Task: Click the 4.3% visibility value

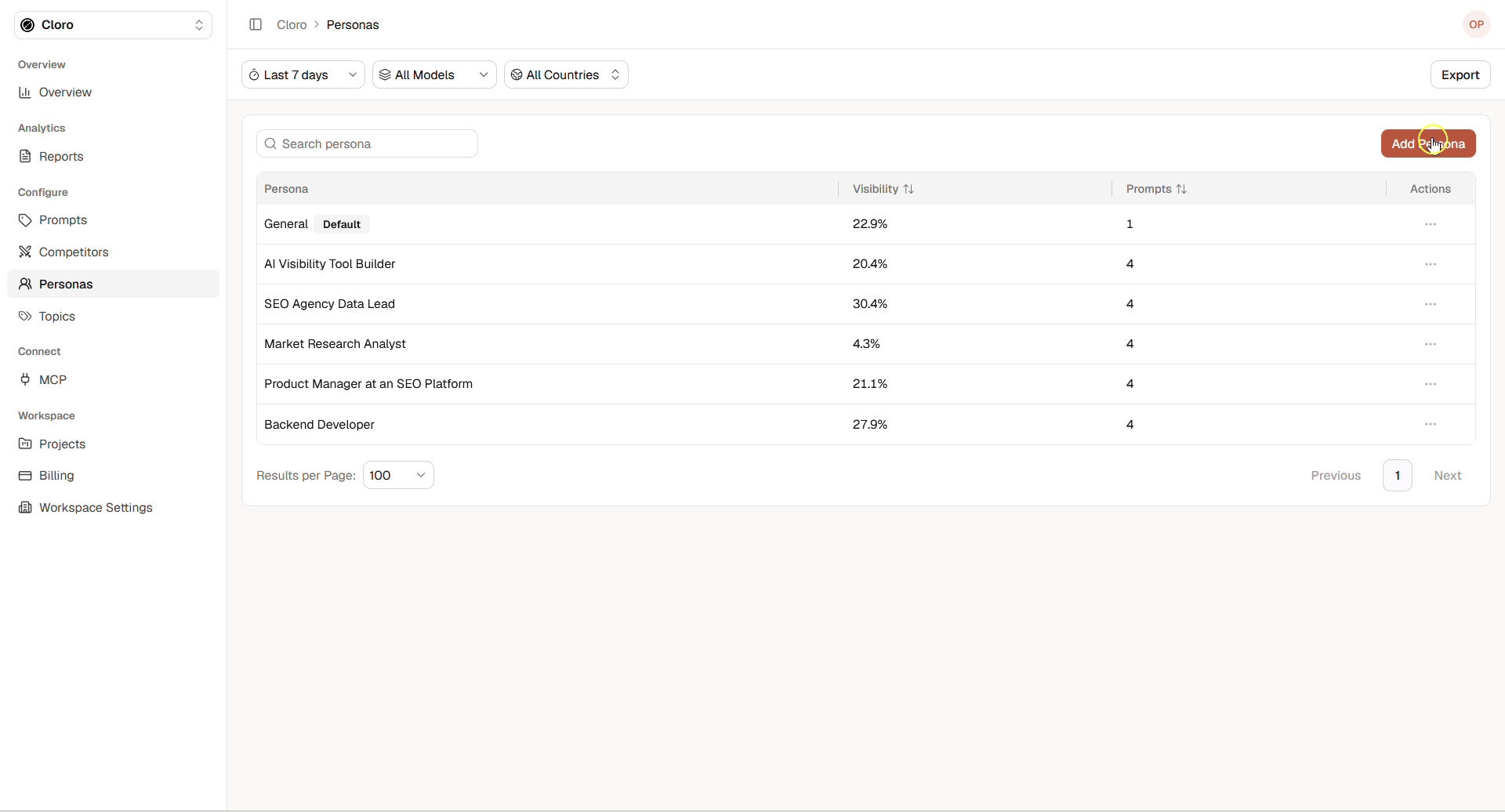Action: (x=866, y=344)
